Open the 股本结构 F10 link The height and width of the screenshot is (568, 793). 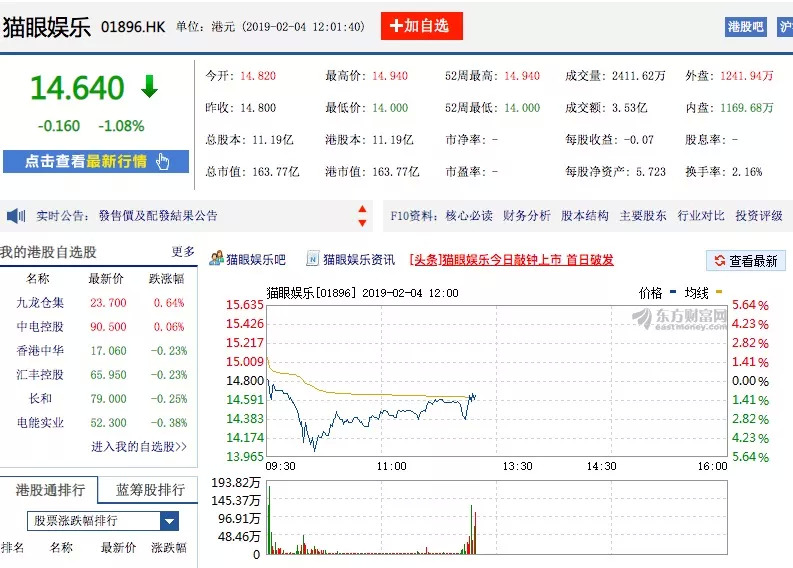585,216
